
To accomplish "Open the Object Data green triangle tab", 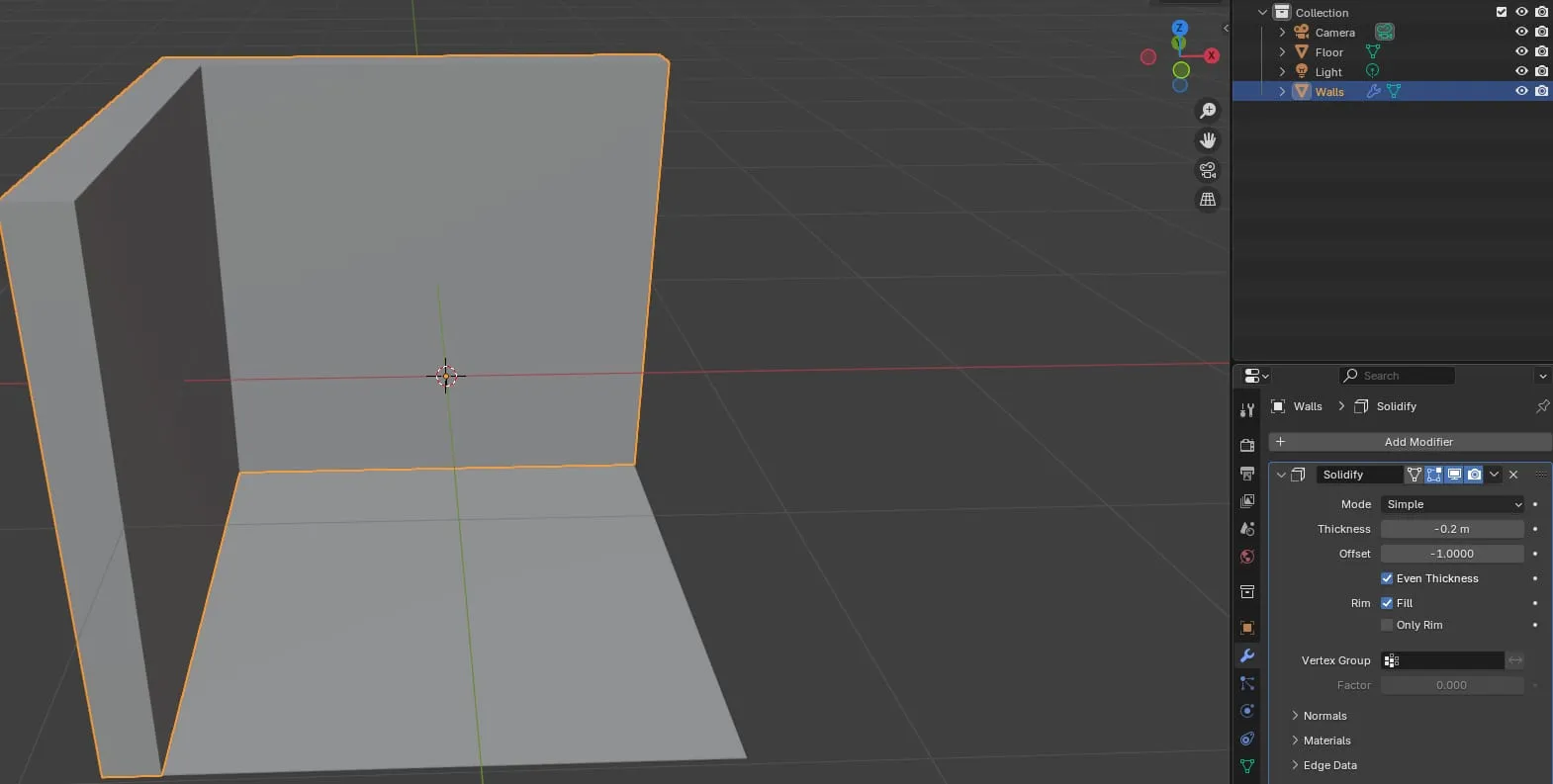I will click(1247, 766).
